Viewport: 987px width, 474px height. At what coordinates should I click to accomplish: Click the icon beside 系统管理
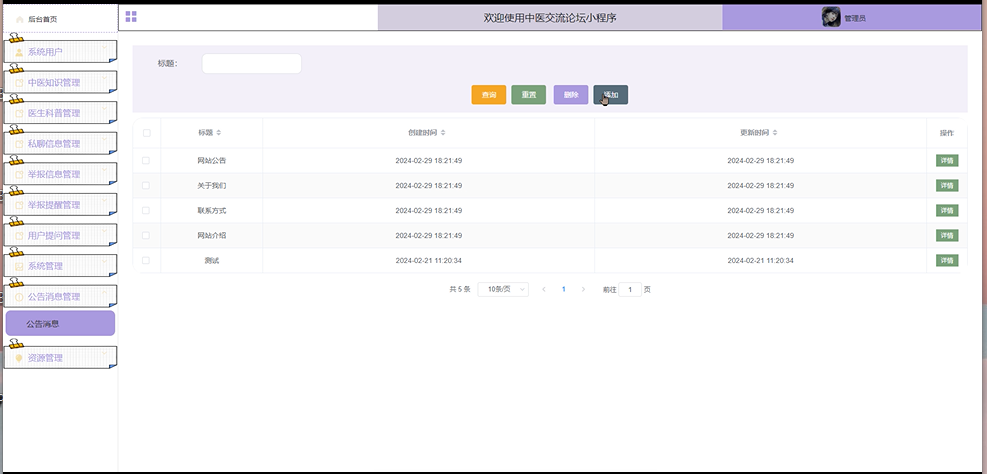click(19, 266)
